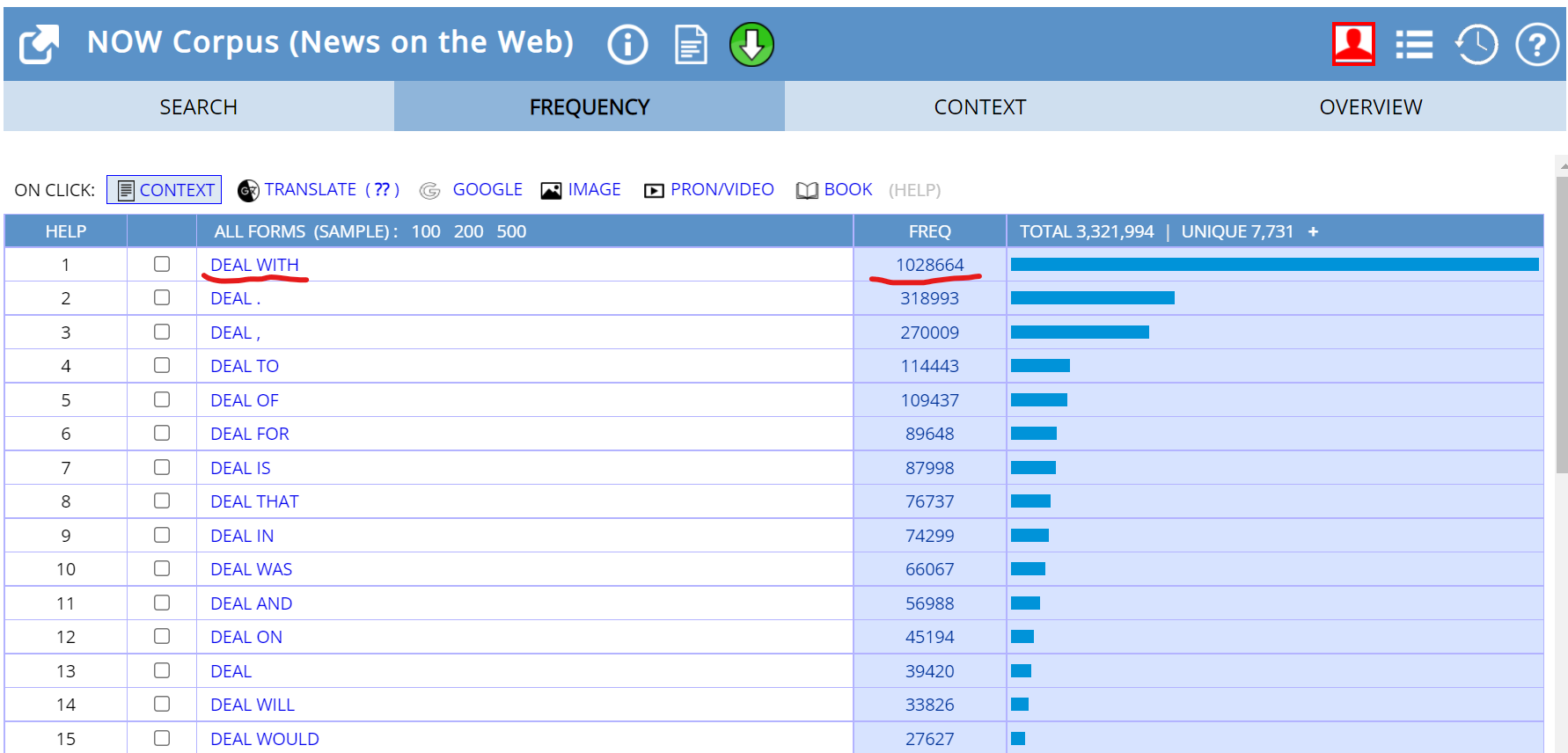Screen dimensions: 1568x753
Task: Click the green download arrow icon
Action: [751, 44]
